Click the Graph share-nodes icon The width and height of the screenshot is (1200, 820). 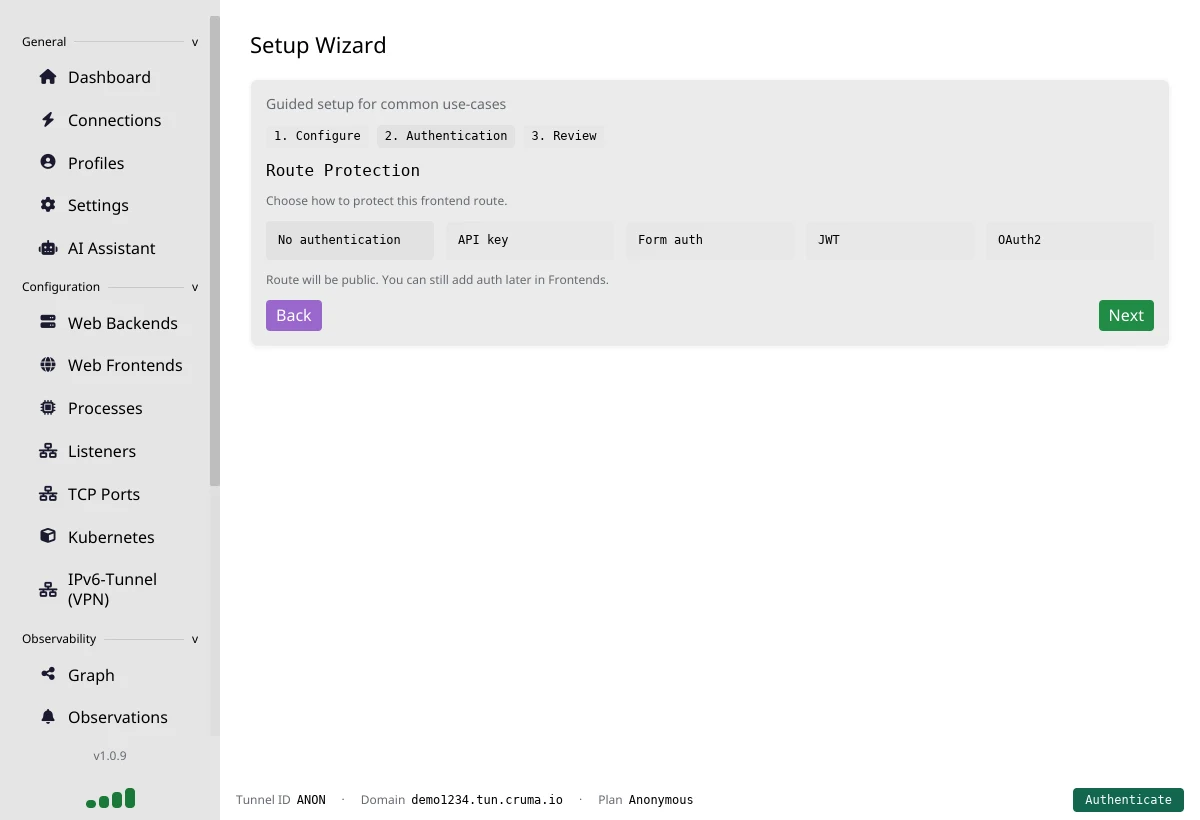pos(48,674)
